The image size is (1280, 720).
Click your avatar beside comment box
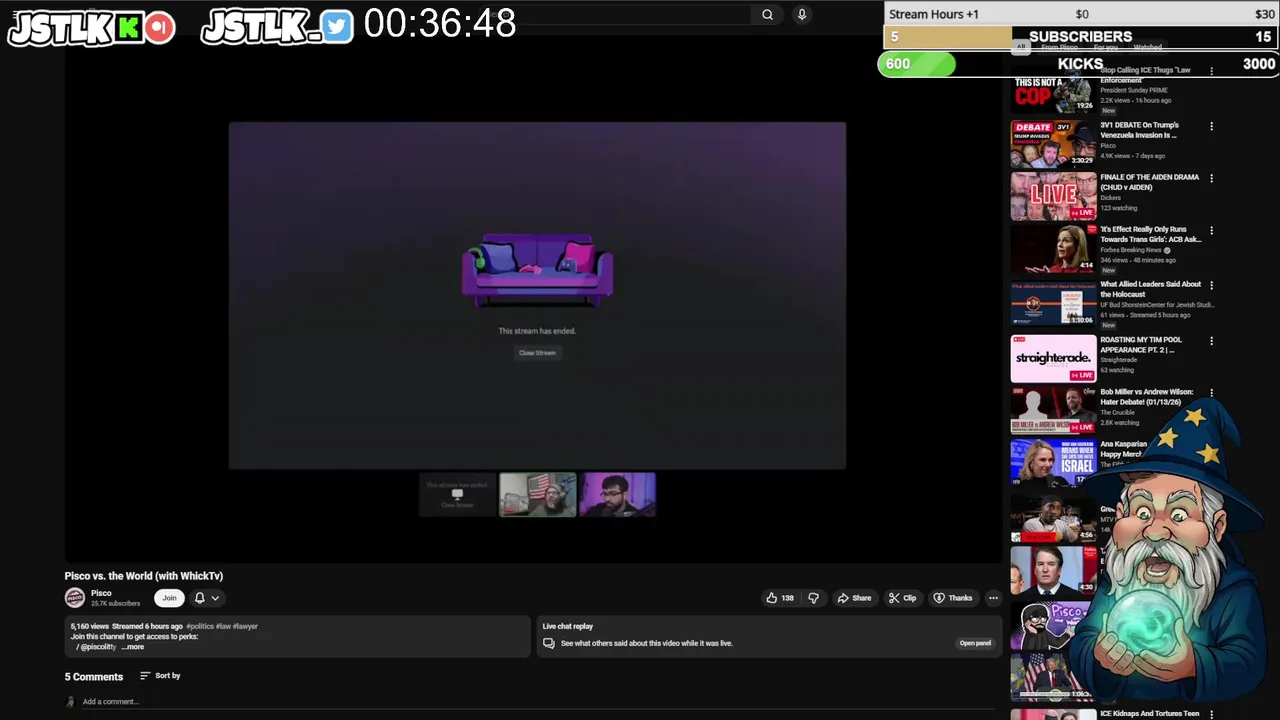(x=70, y=702)
